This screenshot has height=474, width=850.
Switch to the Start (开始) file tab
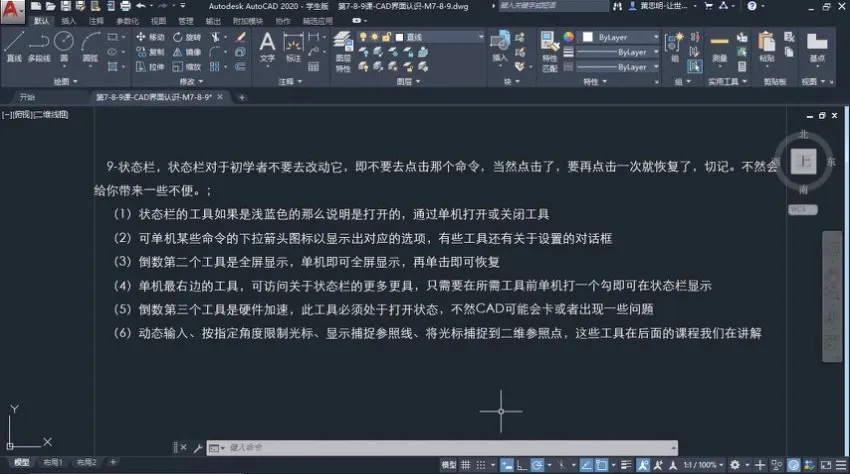point(27,97)
